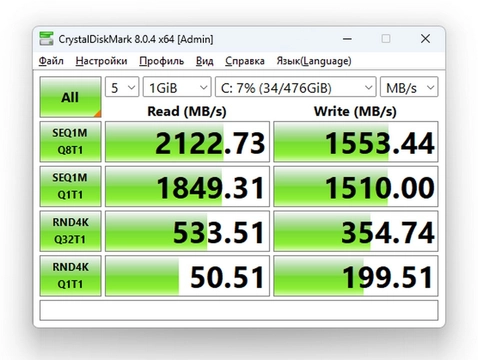The height and width of the screenshot is (360, 478).
Task: Open the Профиль menu
Action: [x=161, y=61]
